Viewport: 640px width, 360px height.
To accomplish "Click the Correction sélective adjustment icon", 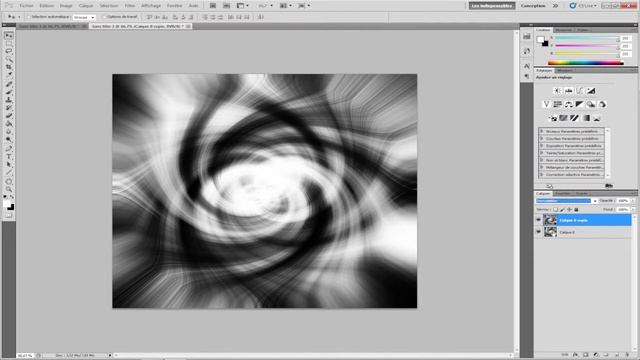I will coord(597,118).
